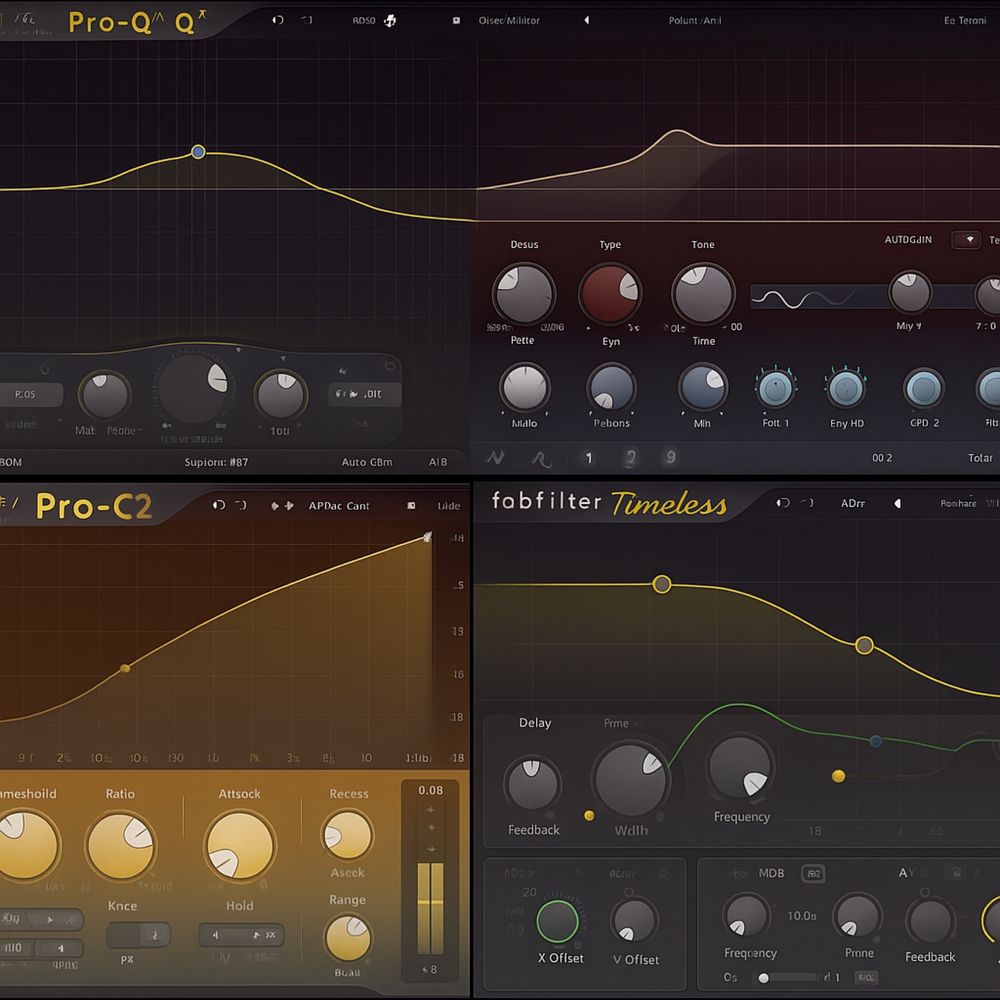1000x1000 pixels.
Task: Click the redo icon in the Pro-C2 header
Action: [240, 505]
